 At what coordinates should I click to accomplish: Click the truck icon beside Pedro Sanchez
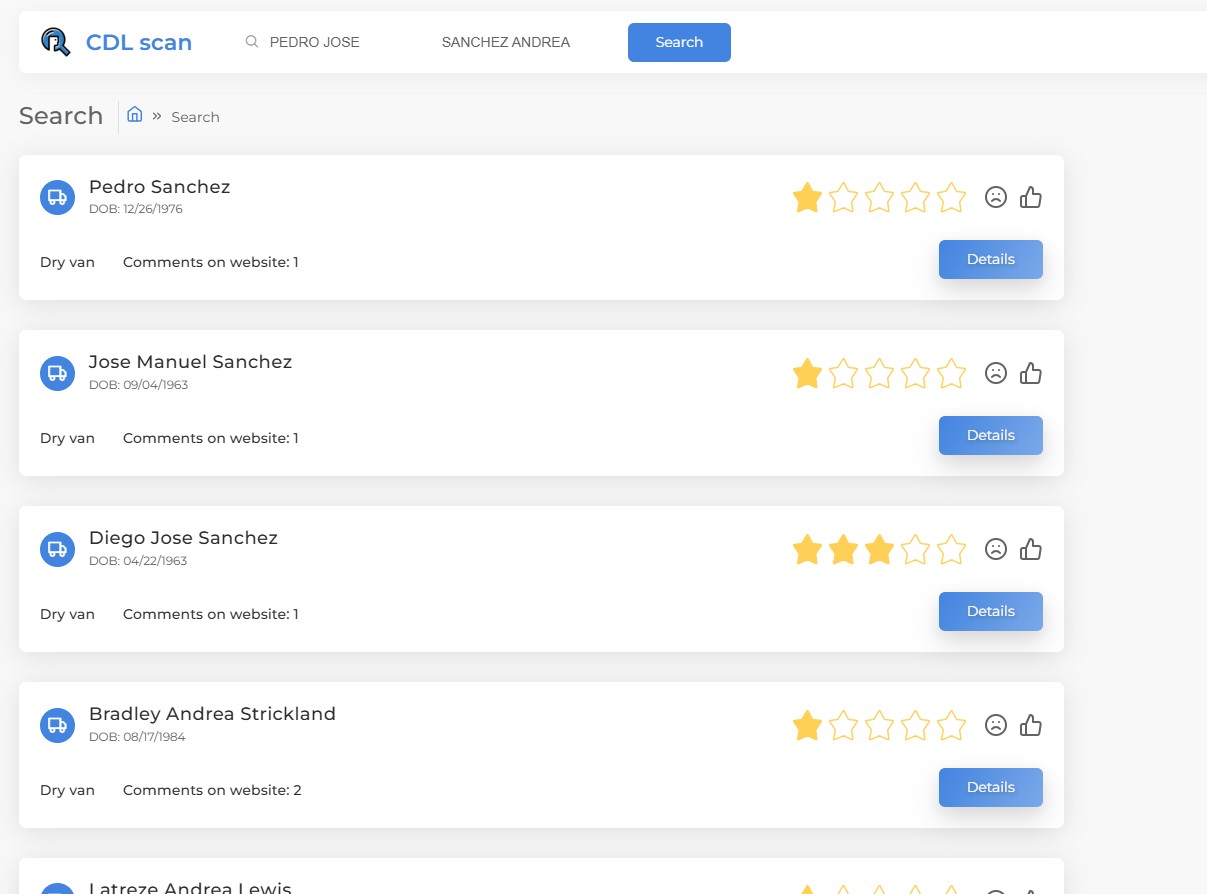57,197
